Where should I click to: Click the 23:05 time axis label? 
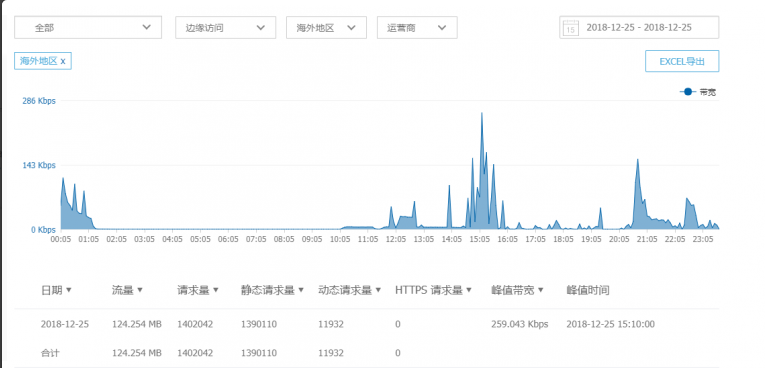(x=703, y=240)
